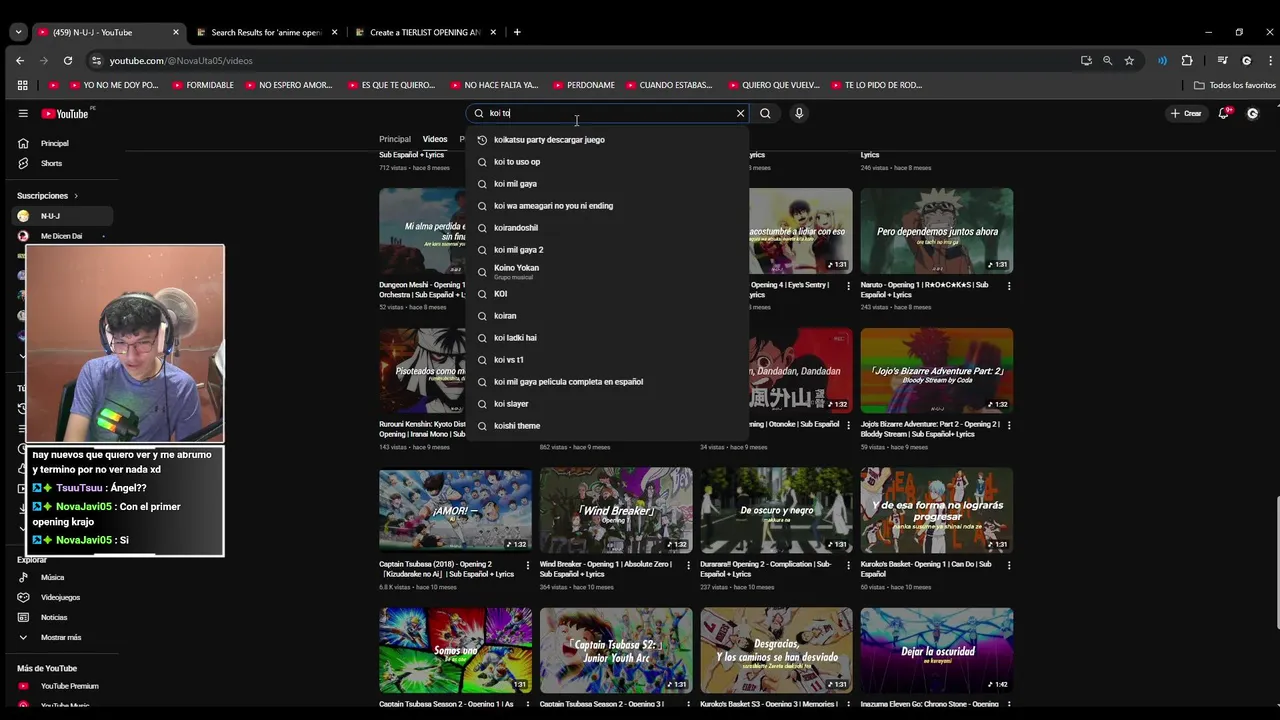1280x720 pixels.
Task: Open the apps grid in bookmarks bar
Action: tap(22, 85)
